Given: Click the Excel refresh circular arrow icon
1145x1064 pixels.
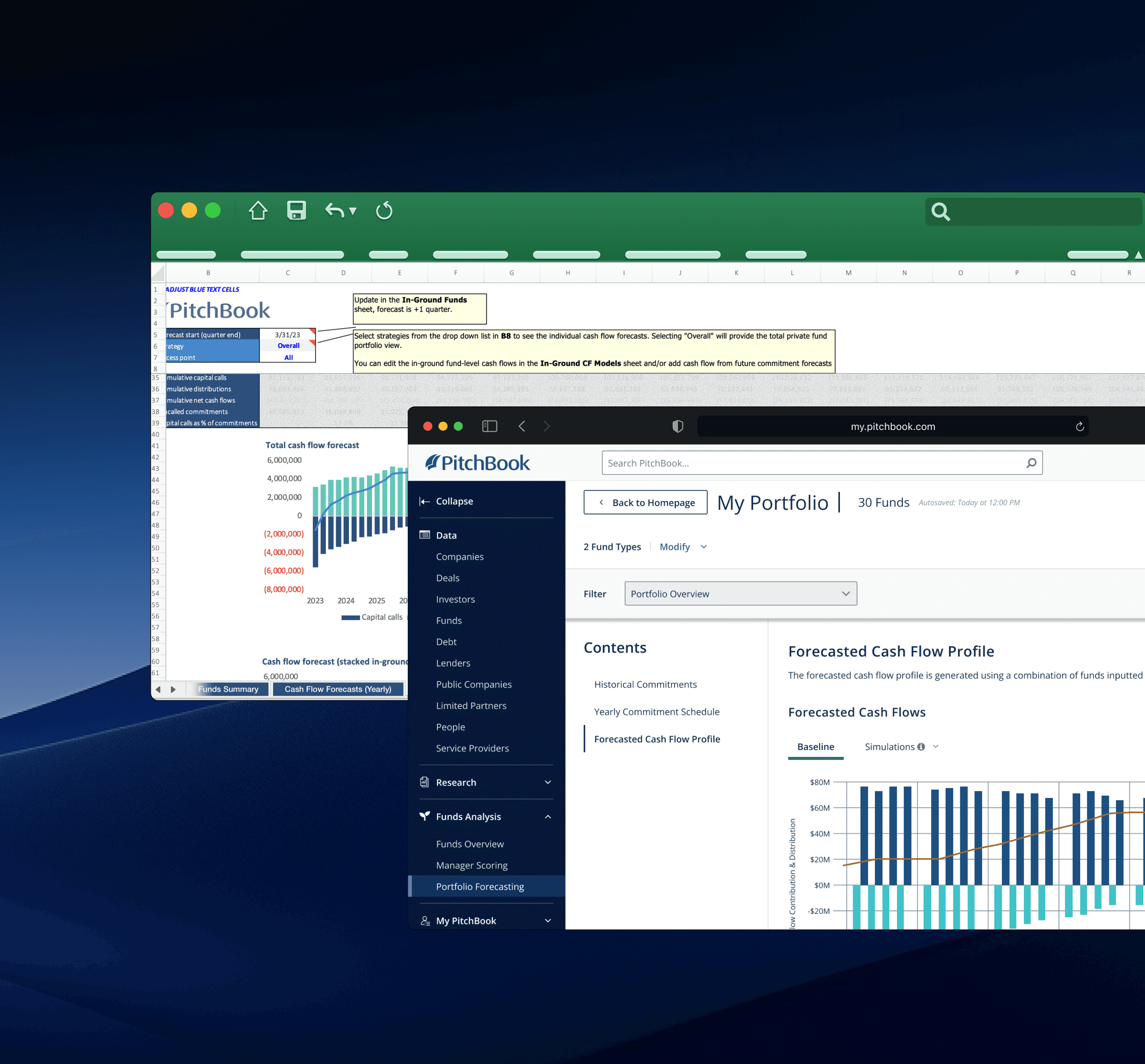Looking at the screenshot, I should point(384,211).
